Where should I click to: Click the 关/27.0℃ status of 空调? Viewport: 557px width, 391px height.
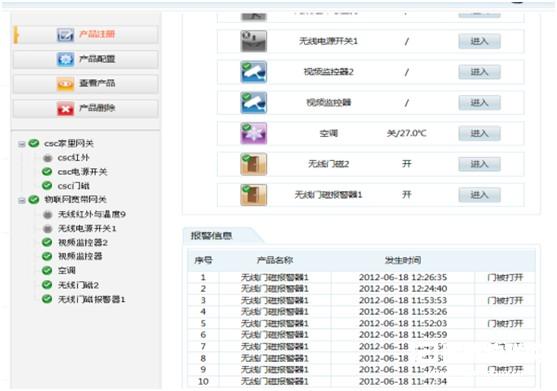[x=406, y=134]
